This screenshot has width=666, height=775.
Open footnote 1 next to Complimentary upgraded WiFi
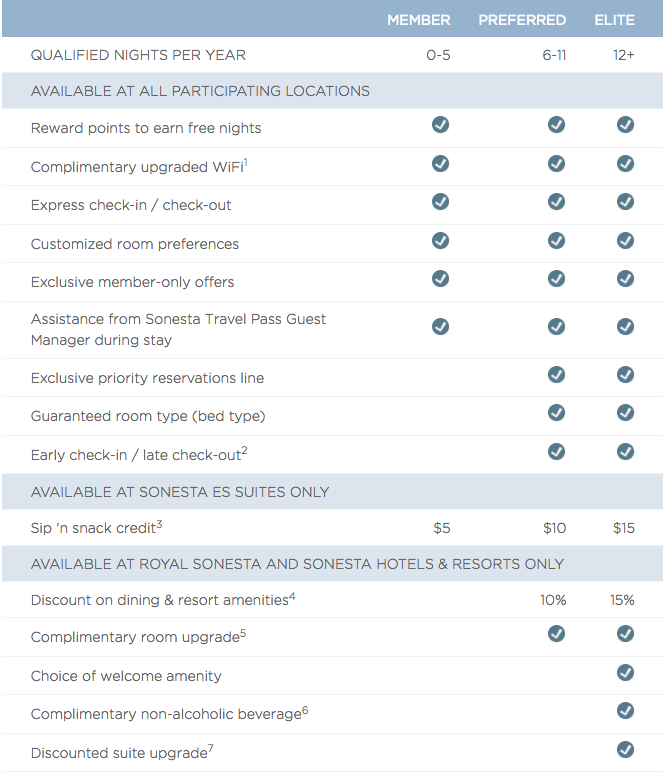[245, 161]
